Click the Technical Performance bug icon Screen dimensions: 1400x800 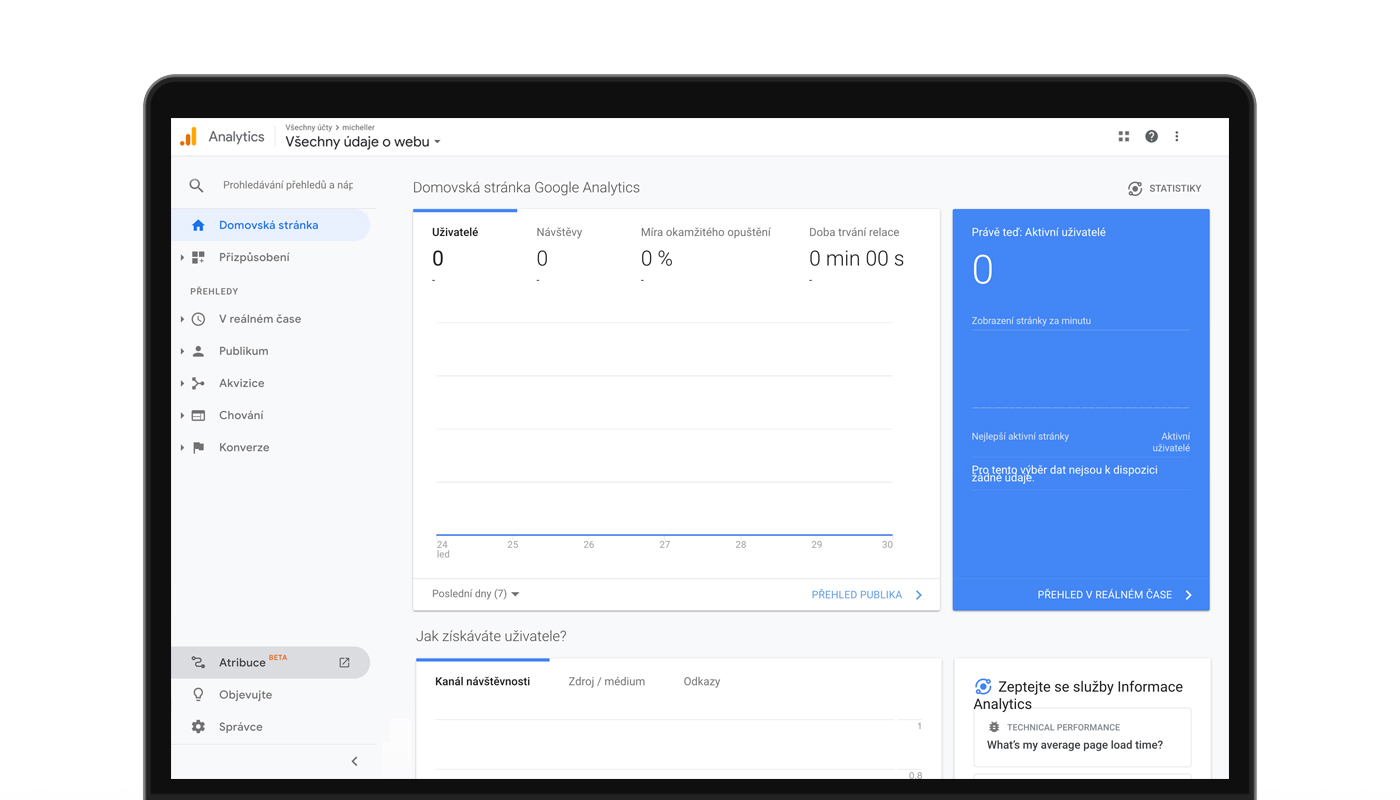click(994, 727)
